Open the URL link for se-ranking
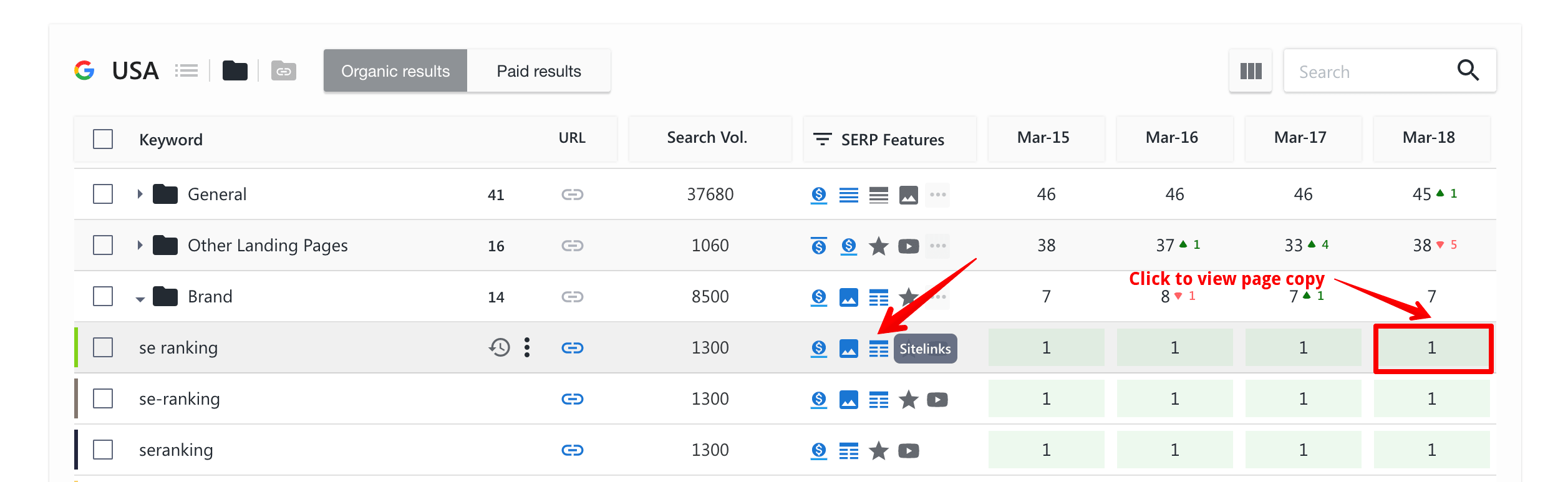 (572, 399)
